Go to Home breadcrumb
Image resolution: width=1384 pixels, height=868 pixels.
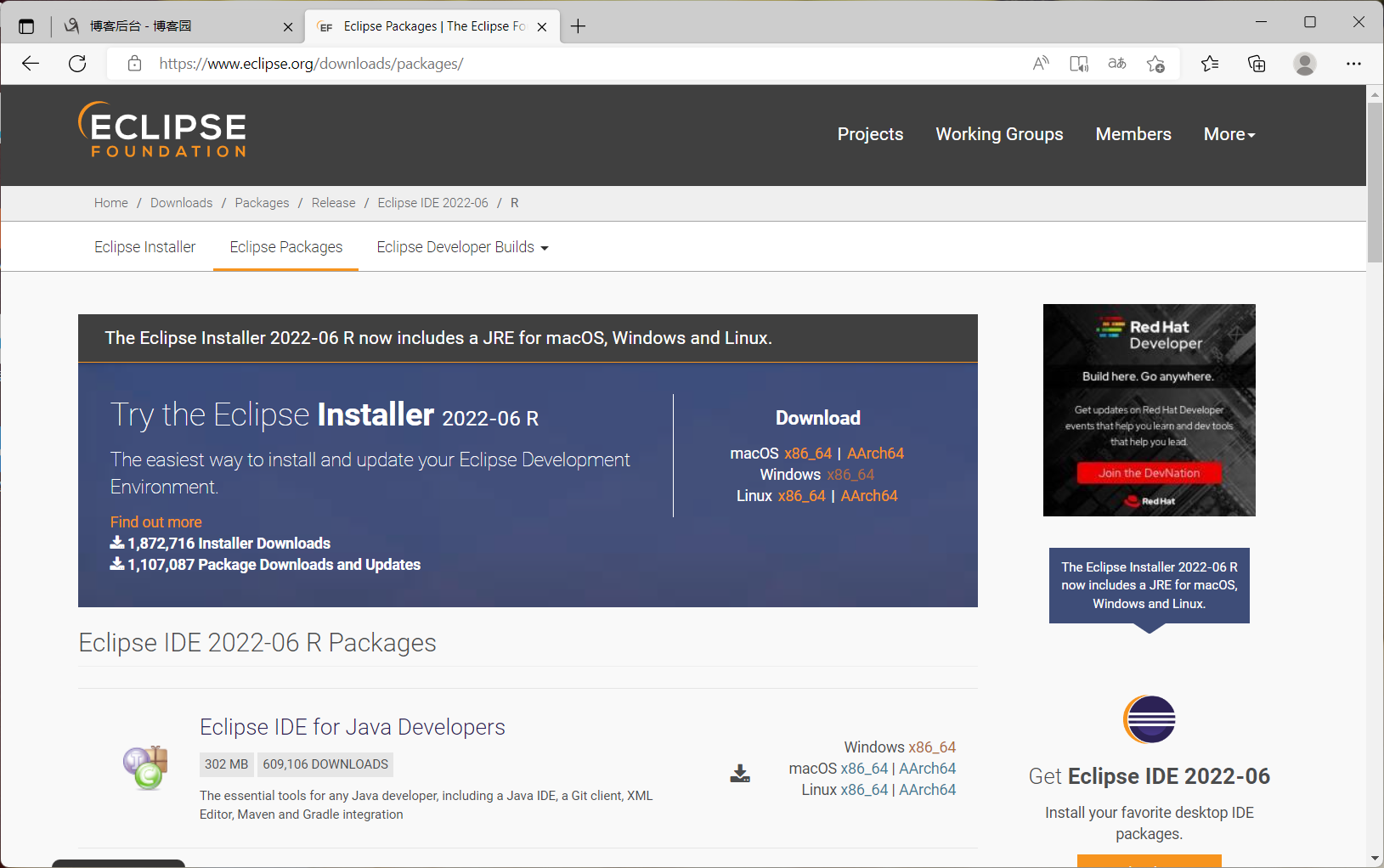(111, 203)
